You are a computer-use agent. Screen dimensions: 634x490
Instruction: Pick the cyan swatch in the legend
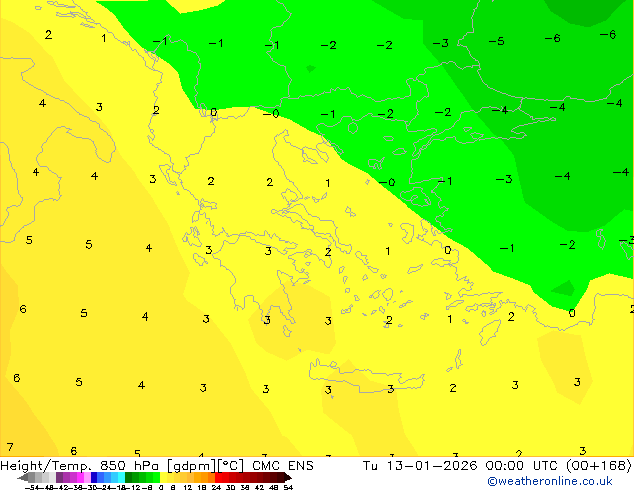click(122, 477)
